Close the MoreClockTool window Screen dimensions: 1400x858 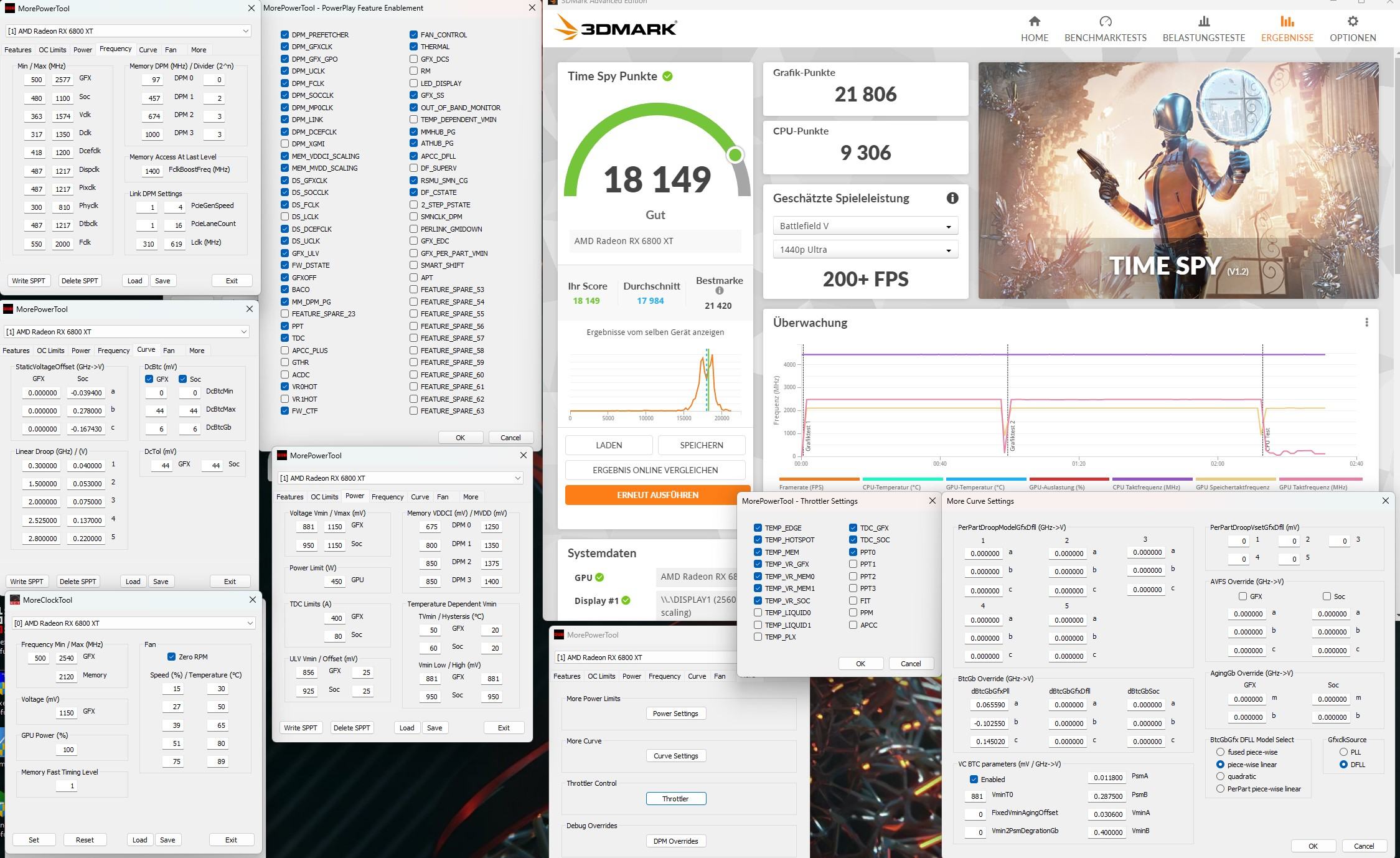pyautogui.click(x=252, y=600)
